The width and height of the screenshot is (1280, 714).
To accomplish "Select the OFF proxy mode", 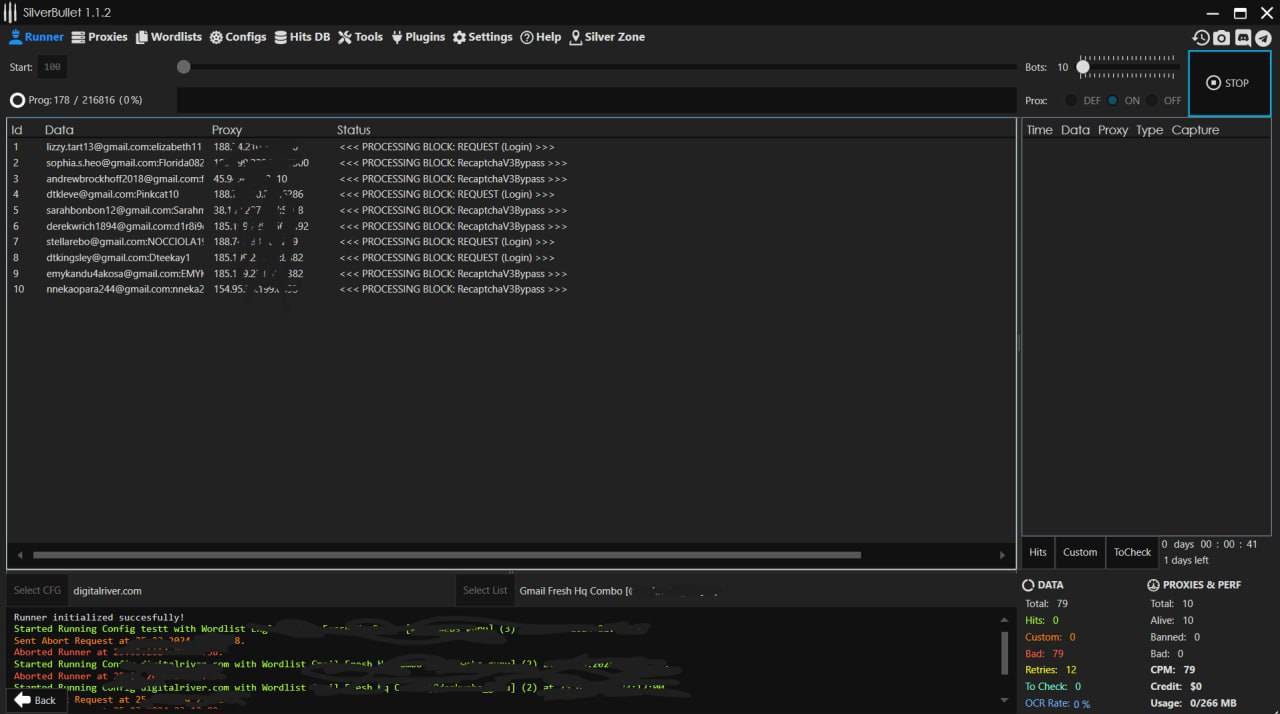I will point(1164,100).
